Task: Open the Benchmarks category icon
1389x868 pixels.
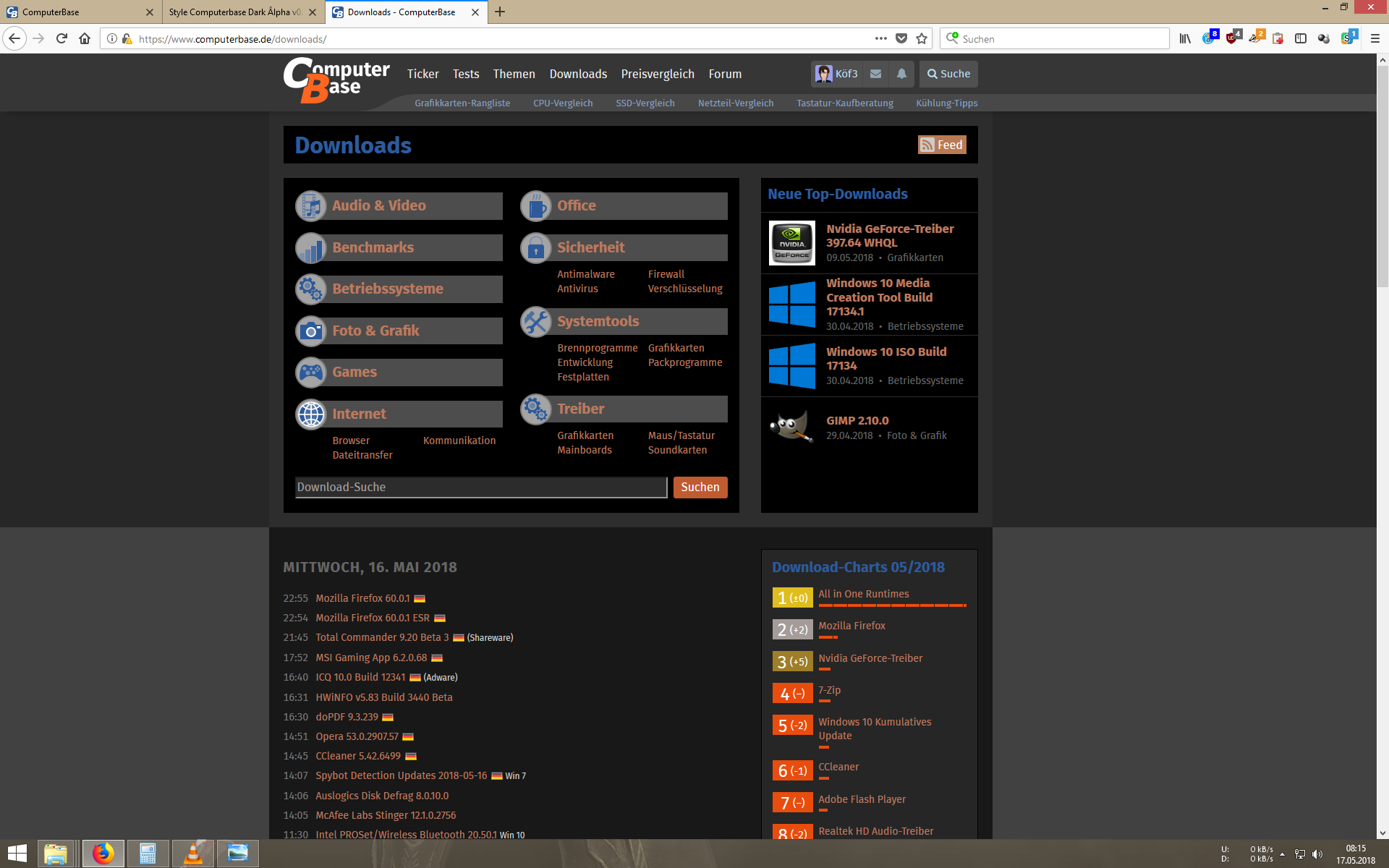Action: click(311, 248)
